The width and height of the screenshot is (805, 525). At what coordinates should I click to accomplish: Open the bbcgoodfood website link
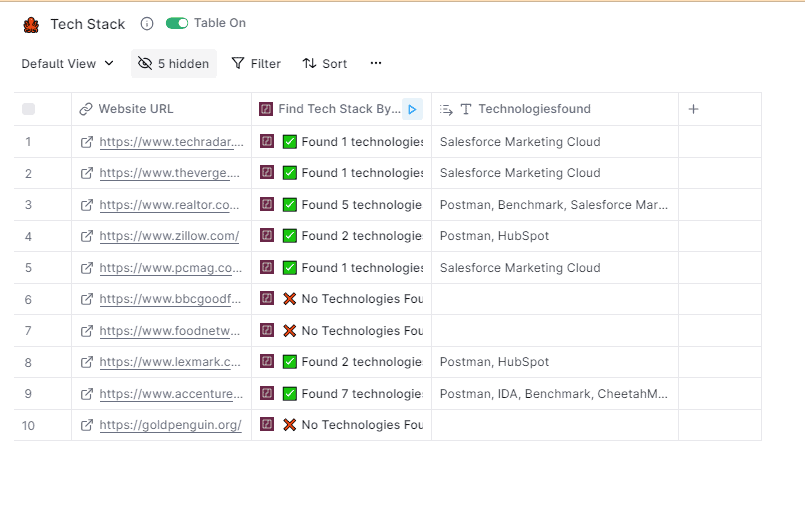170,299
